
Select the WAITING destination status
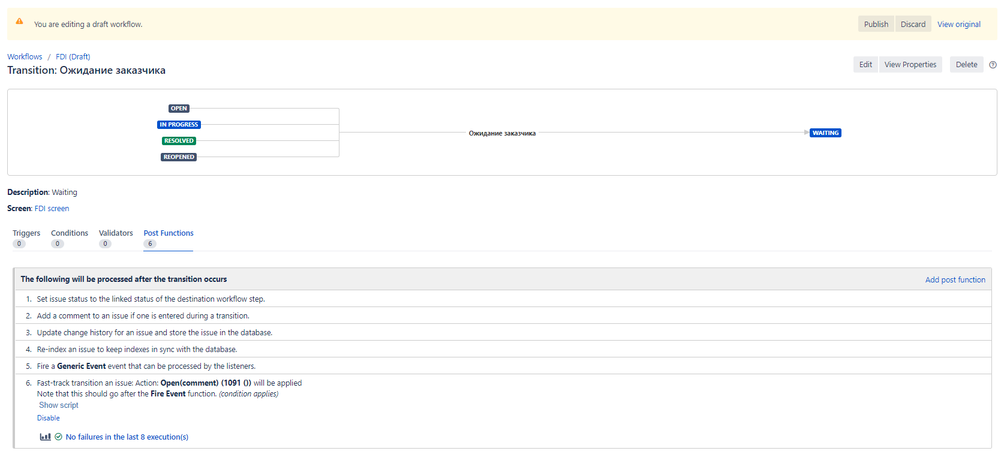[x=826, y=133]
